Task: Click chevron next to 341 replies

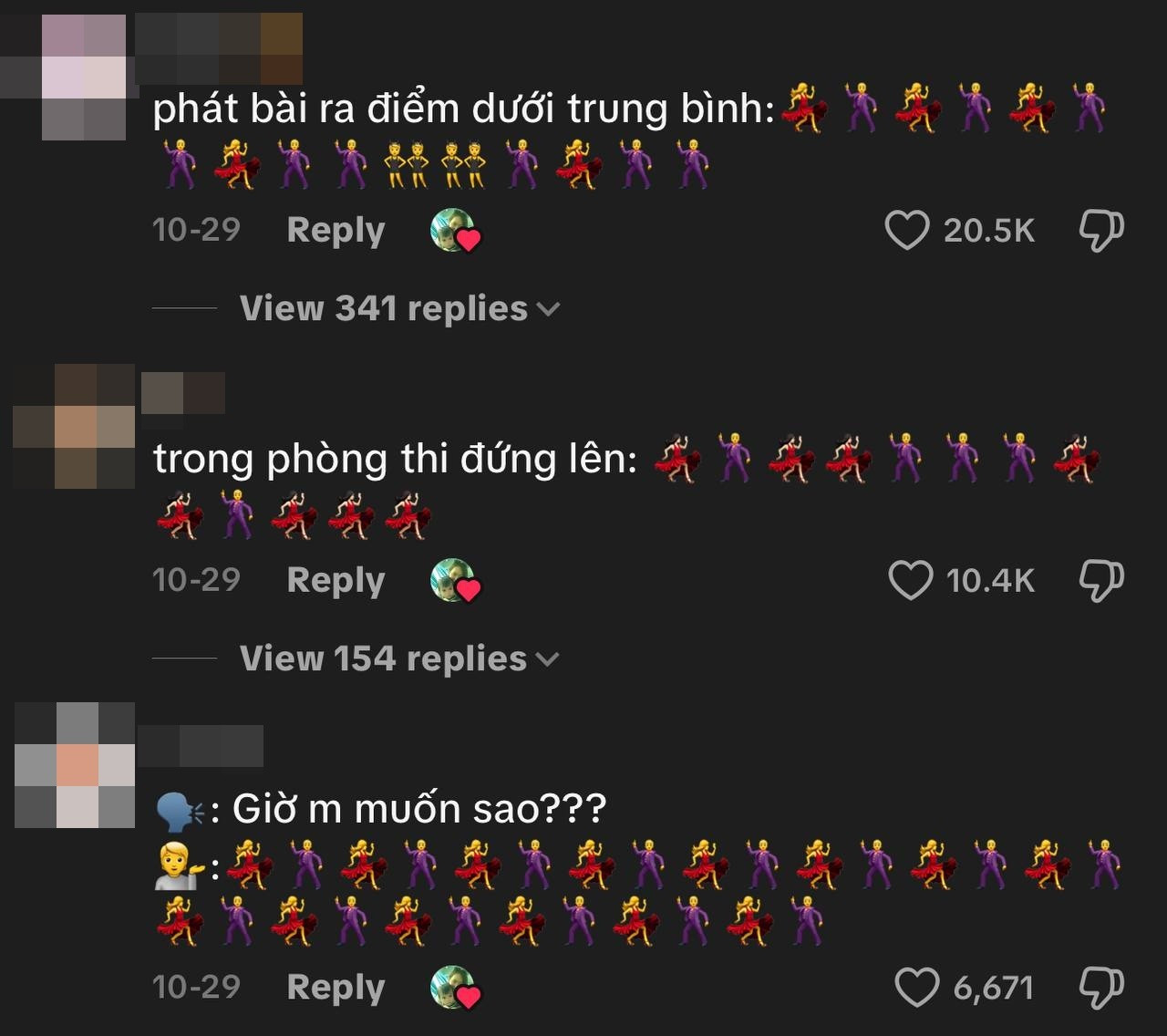Action: click(x=549, y=309)
